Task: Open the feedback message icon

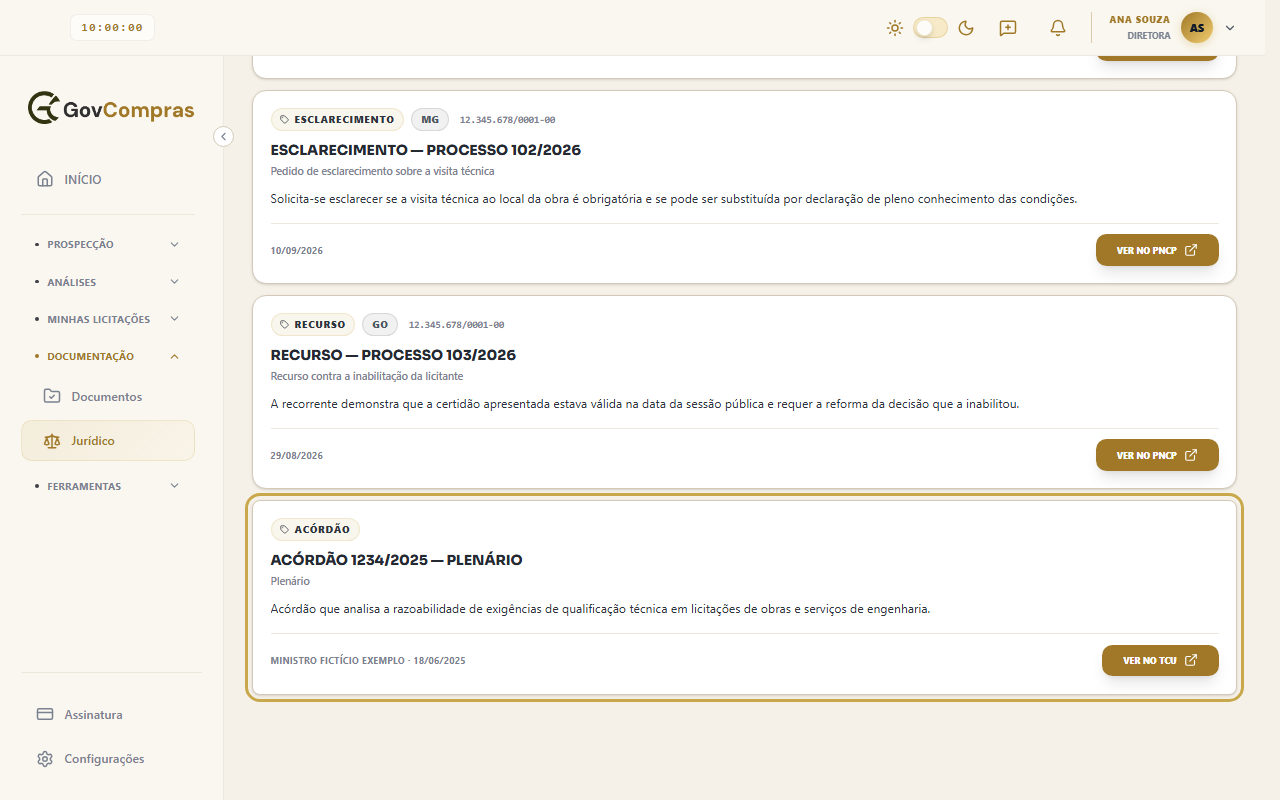Action: [1008, 28]
